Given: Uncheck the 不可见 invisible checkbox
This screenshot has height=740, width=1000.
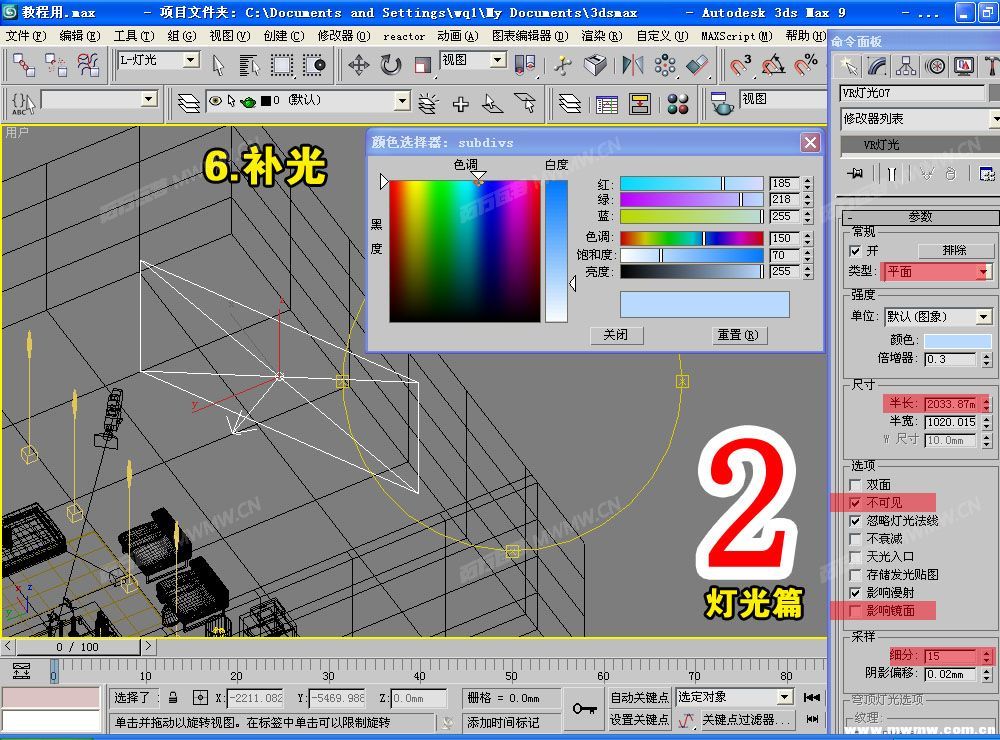Looking at the screenshot, I should point(855,503).
